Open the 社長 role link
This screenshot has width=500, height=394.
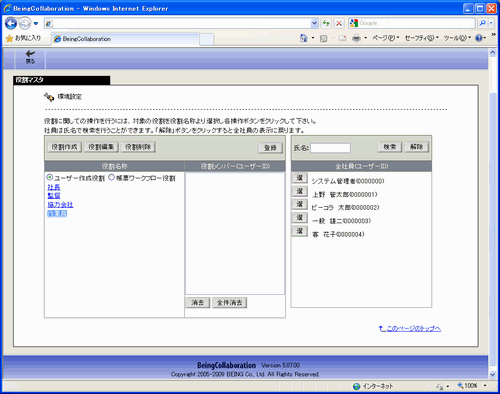[x=54, y=187]
